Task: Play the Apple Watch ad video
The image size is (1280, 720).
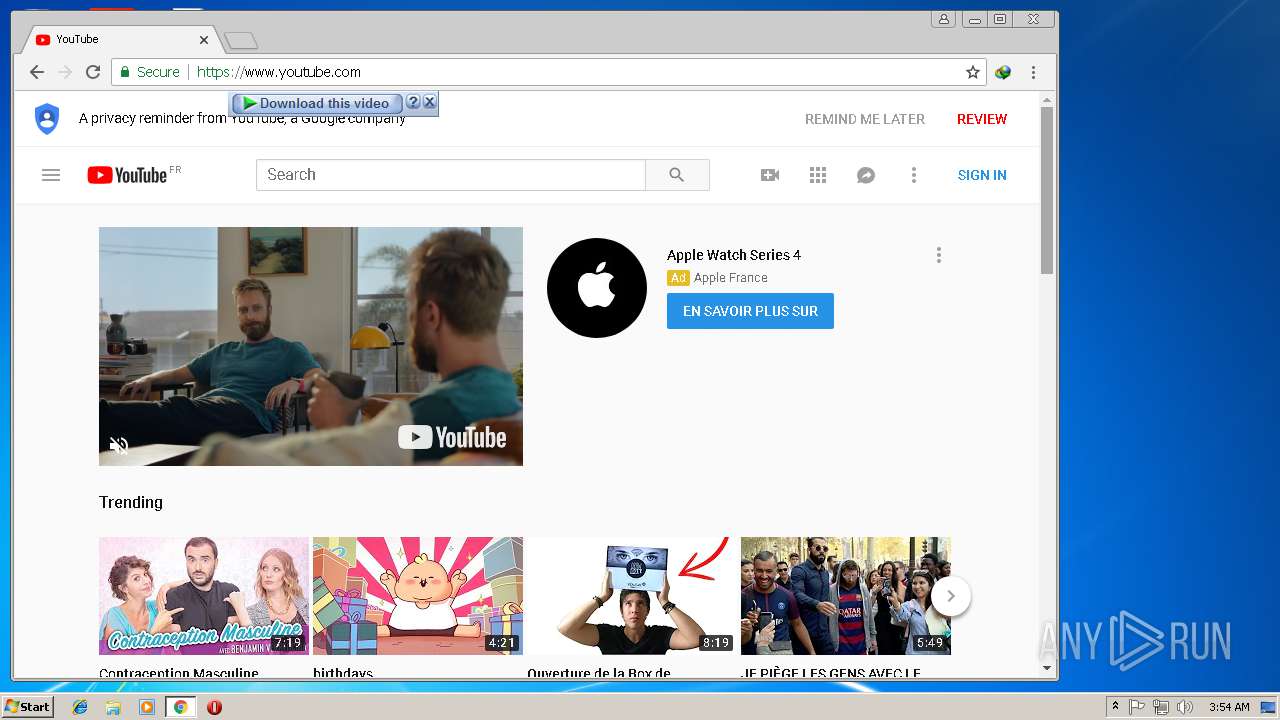Action: pyautogui.click(x=311, y=346)
